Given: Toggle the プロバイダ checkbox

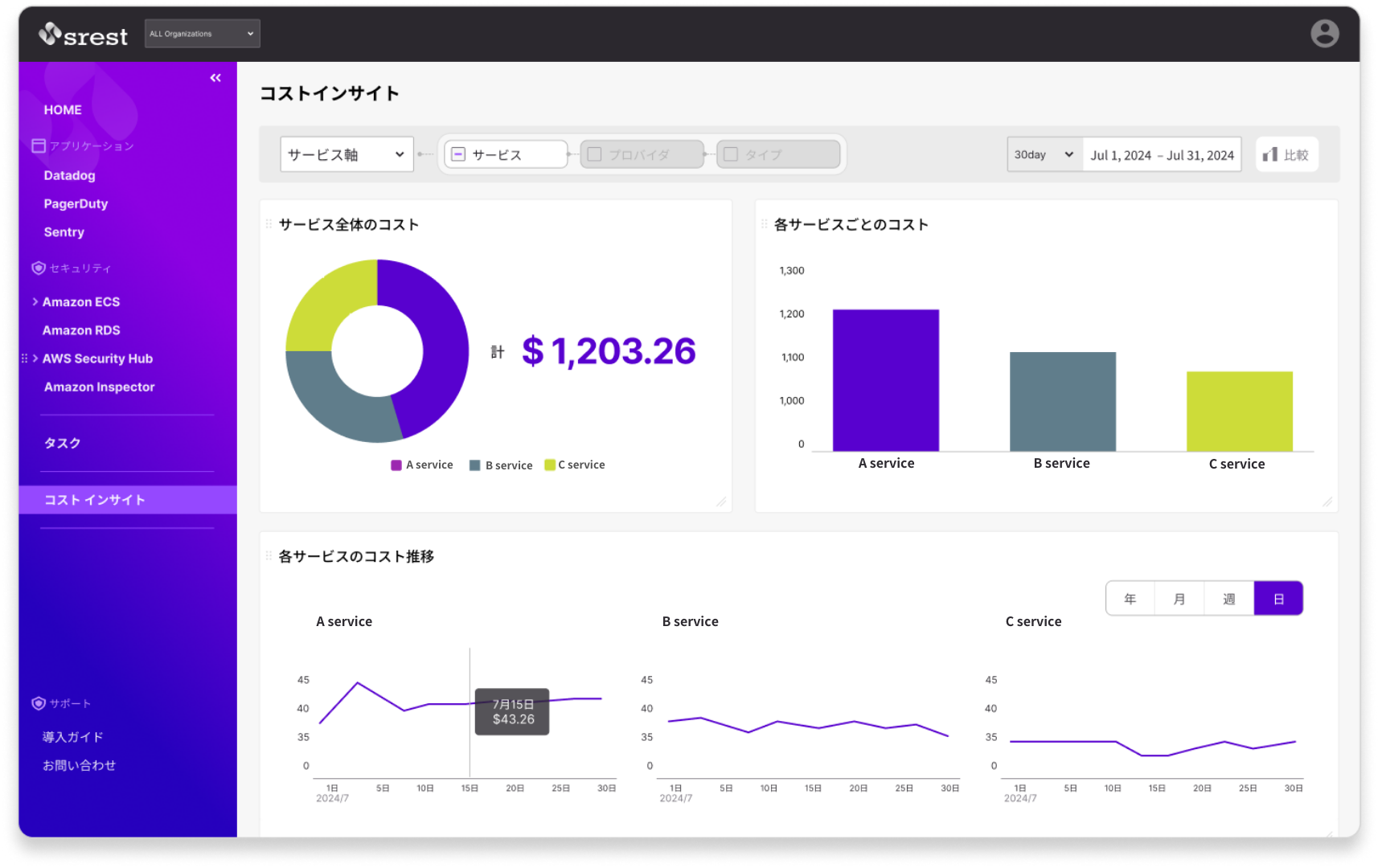Looking at the screenshot, I should click(x=595, y=154).
